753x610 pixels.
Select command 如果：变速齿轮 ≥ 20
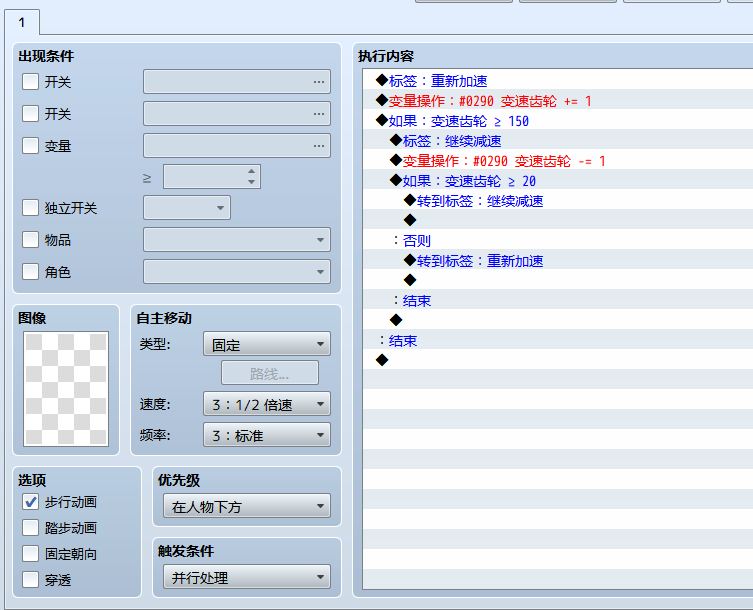coord(558,181)
